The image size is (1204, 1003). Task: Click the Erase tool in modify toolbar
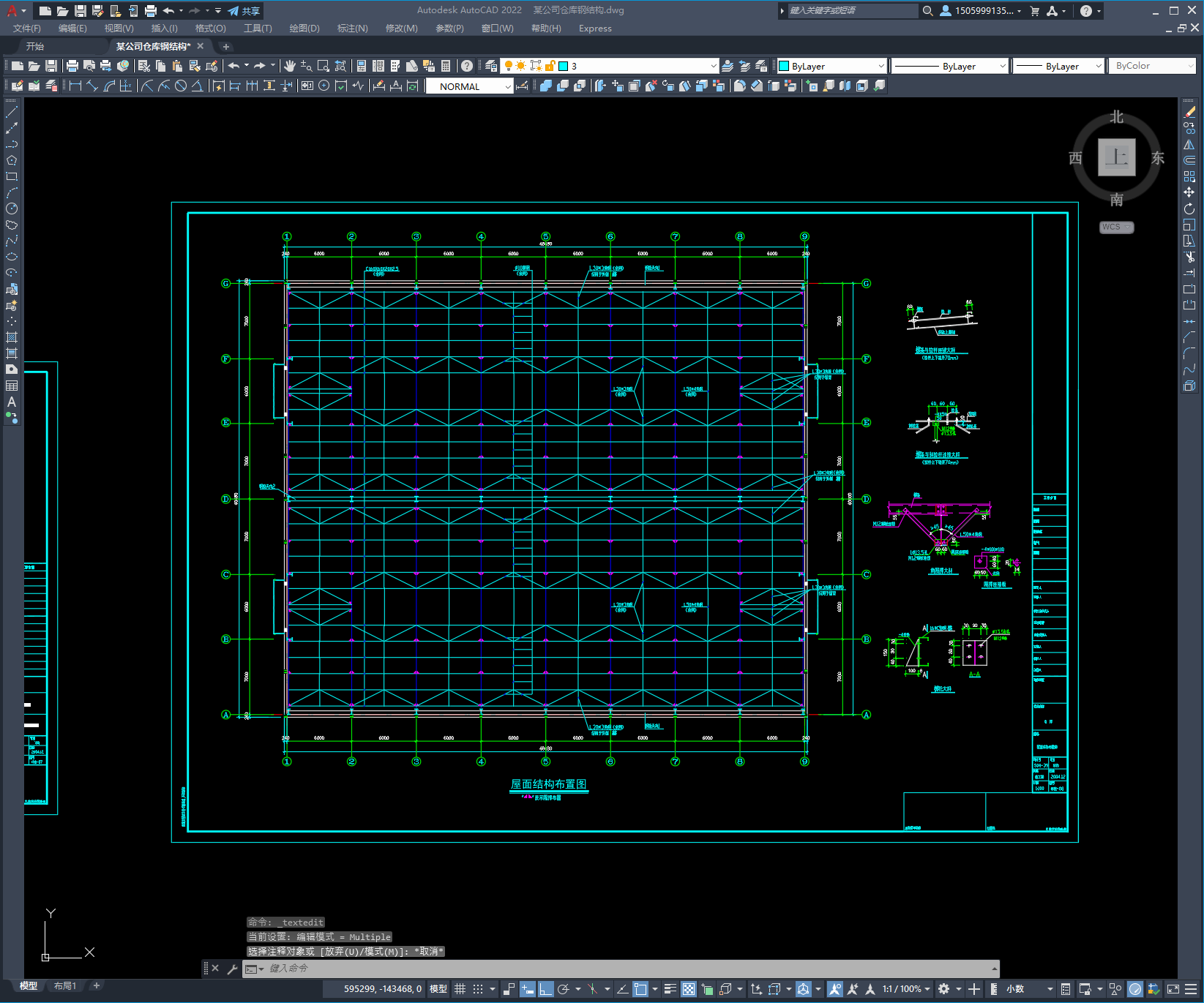[1189, 113]
